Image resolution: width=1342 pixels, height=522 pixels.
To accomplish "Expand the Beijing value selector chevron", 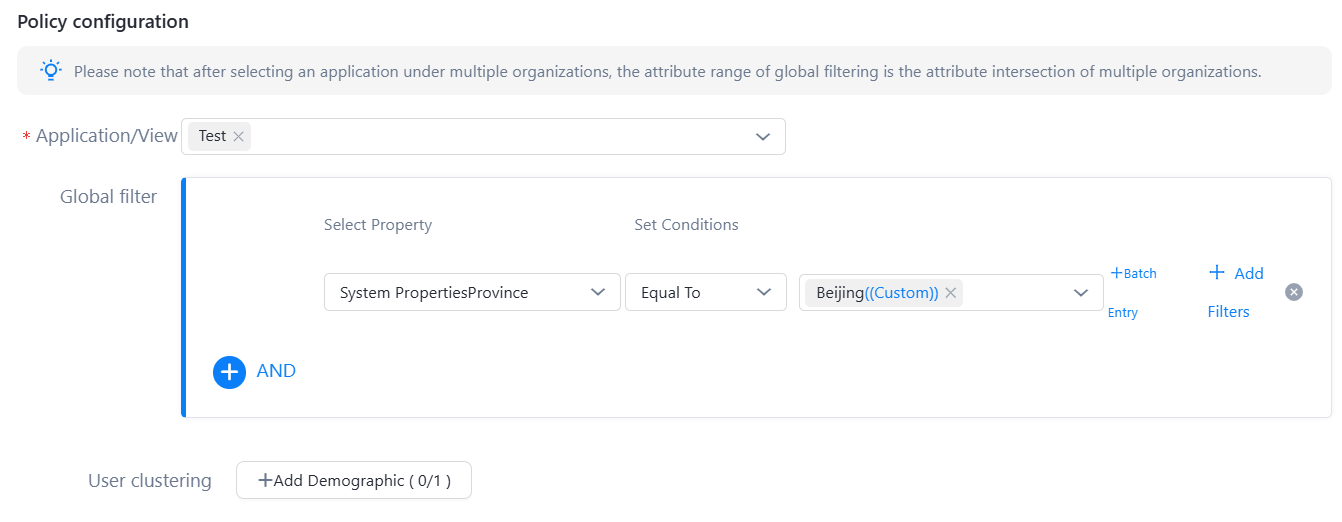I will coord(1081,293).
